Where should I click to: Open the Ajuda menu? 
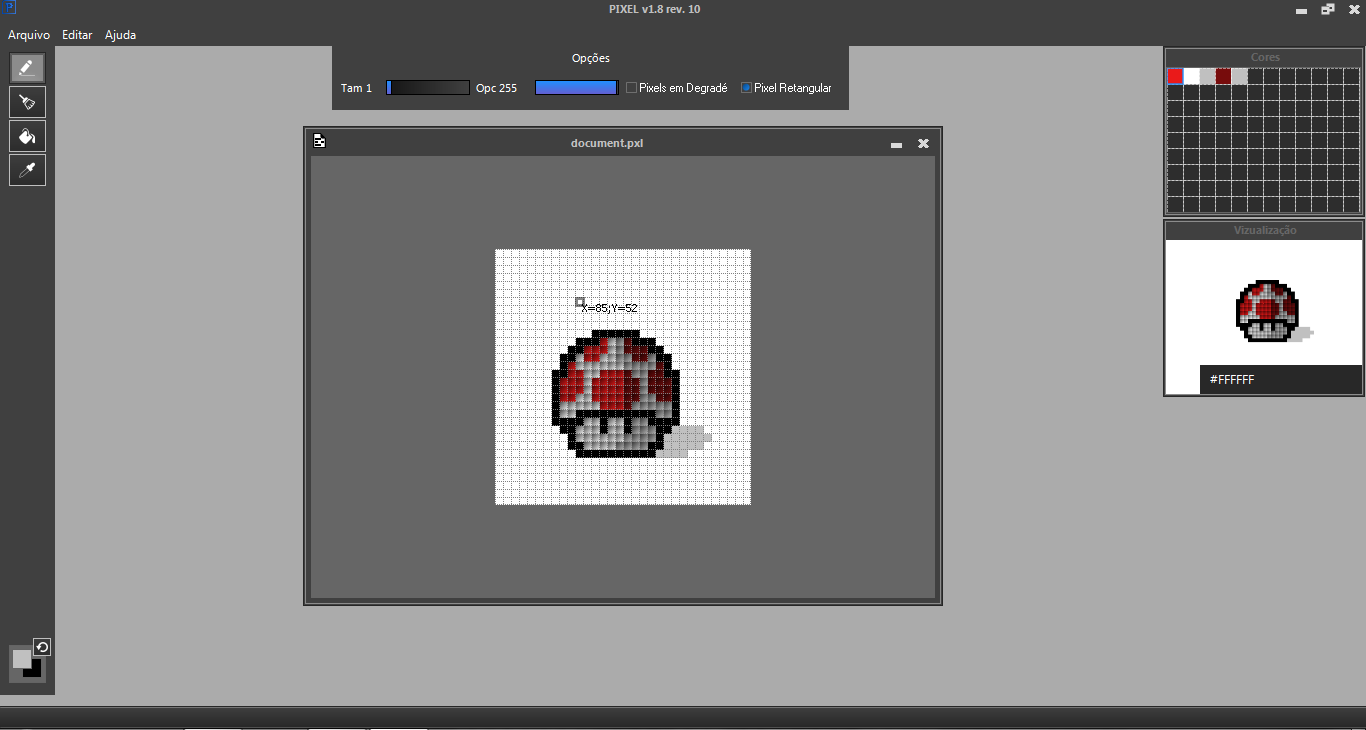click(120, 35)
